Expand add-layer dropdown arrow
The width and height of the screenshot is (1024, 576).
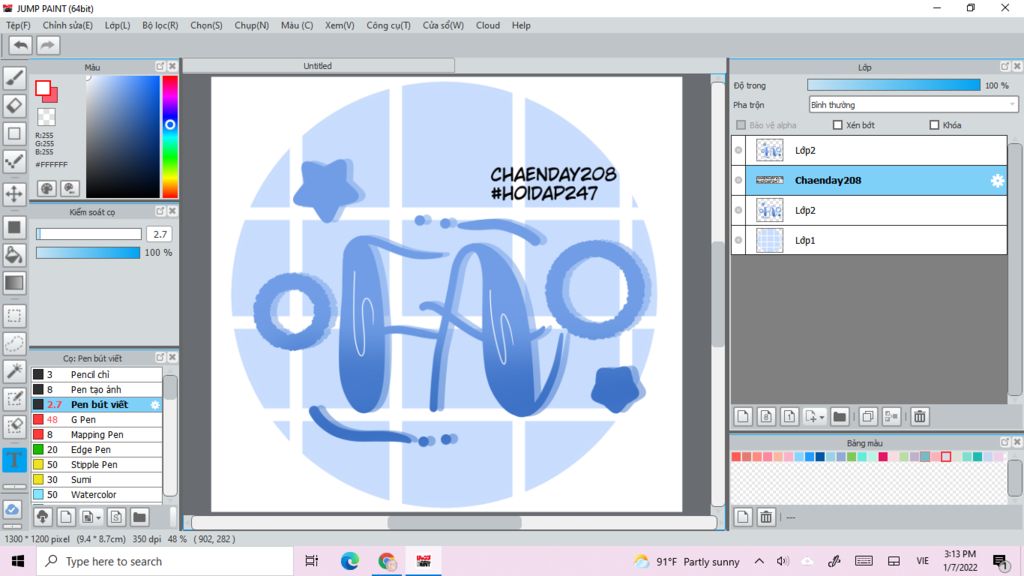coord(822,417)
